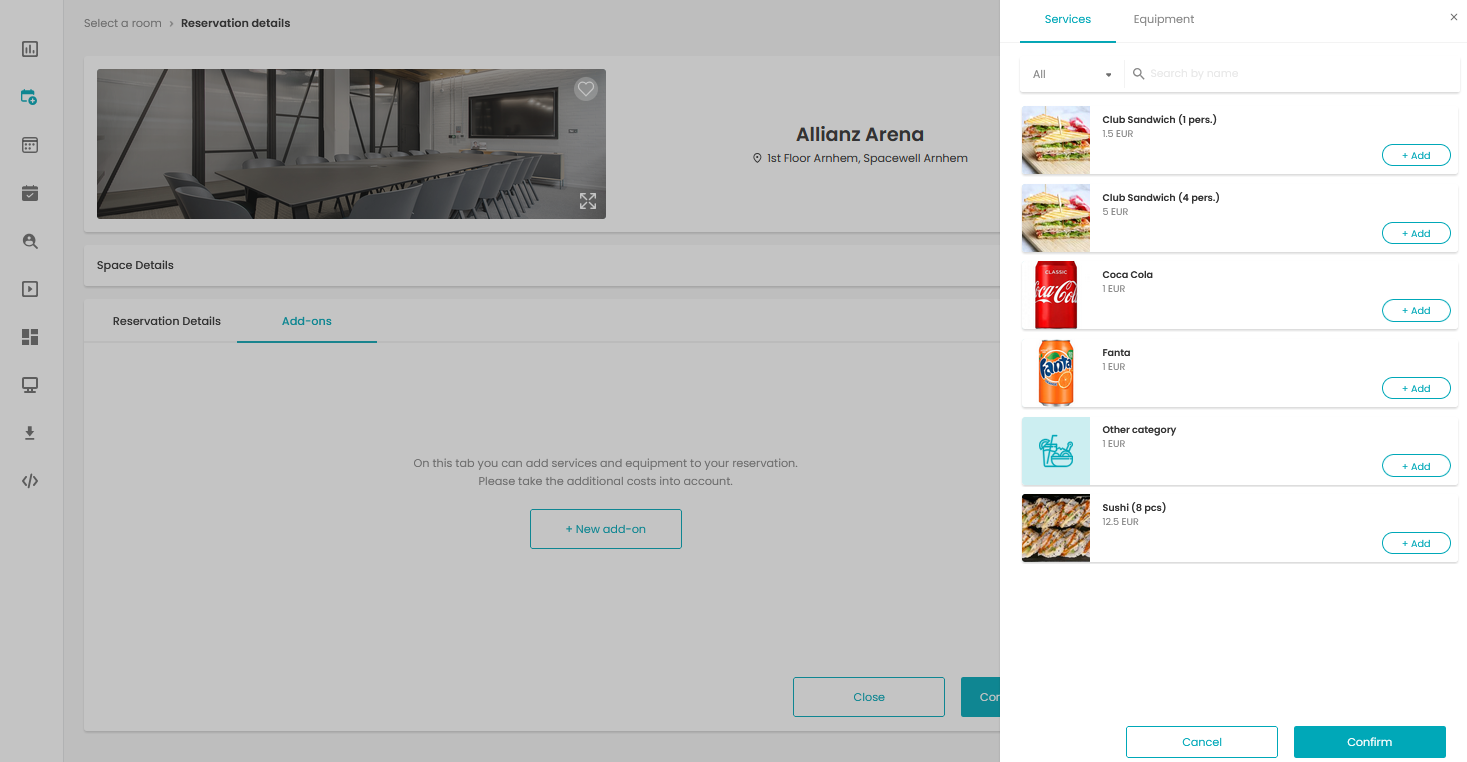The image size is (1467, 762).
Task: Open the code brackets sidebar icon
Action: [30, 481]
